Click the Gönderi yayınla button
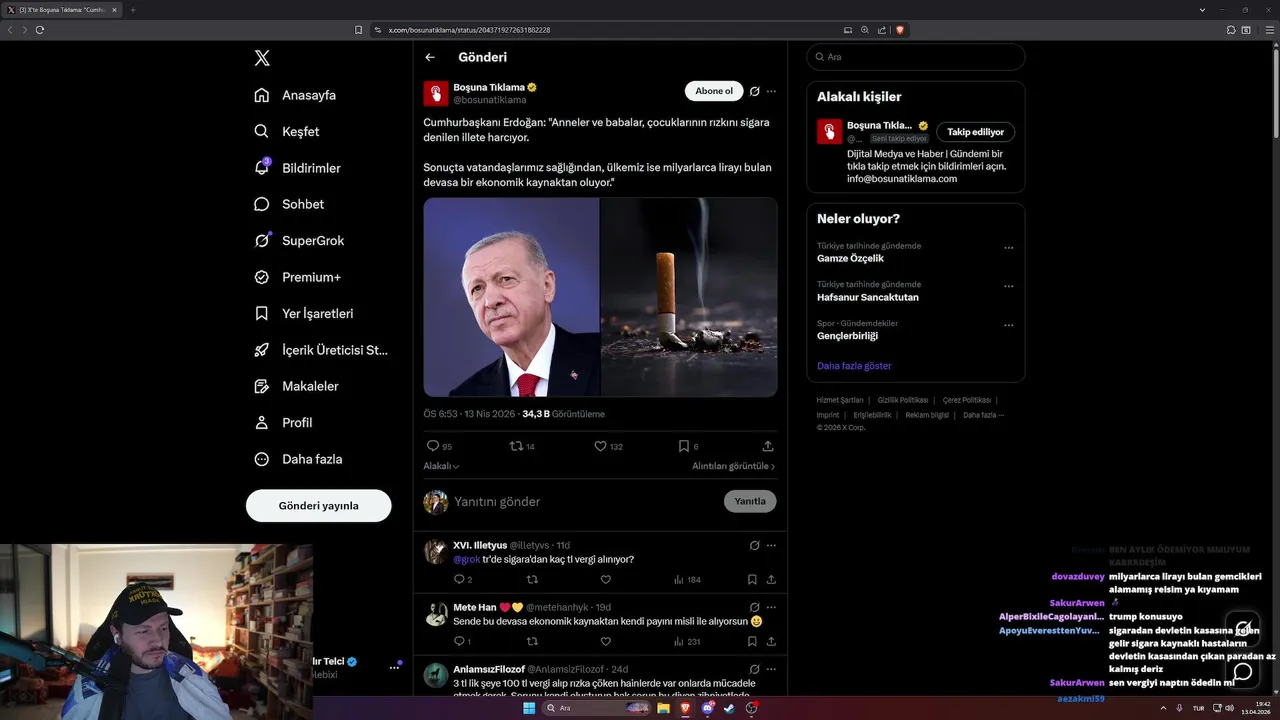This screenshot has width=1280, height=720. 318,506
